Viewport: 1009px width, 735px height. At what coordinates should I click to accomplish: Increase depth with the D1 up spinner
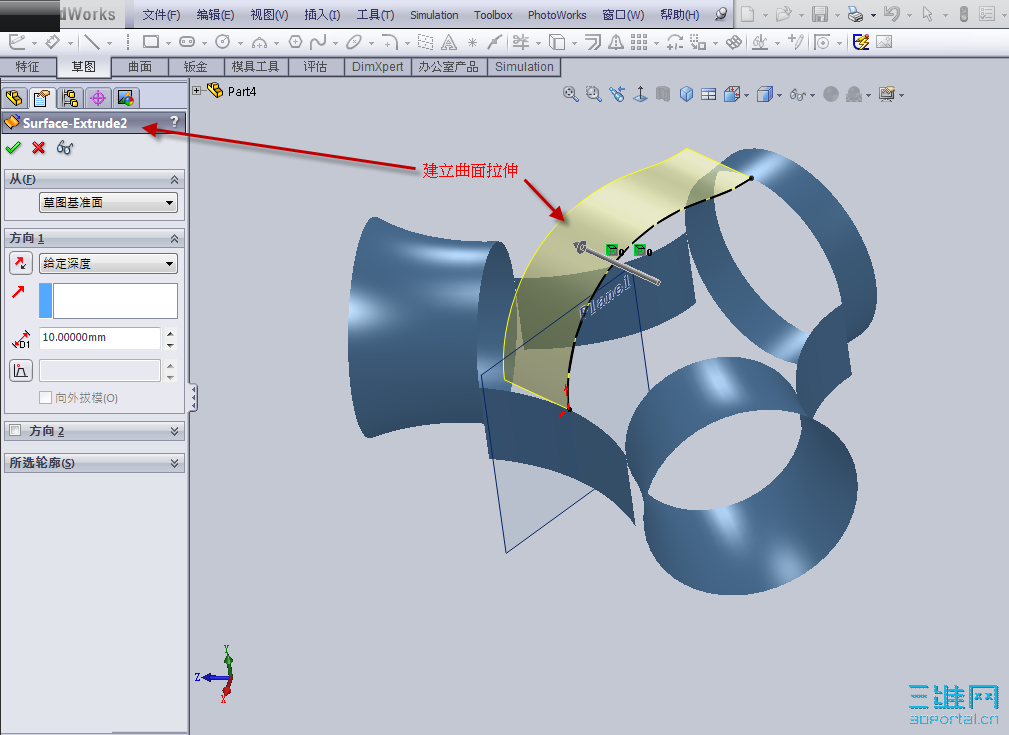pos(170,333)
